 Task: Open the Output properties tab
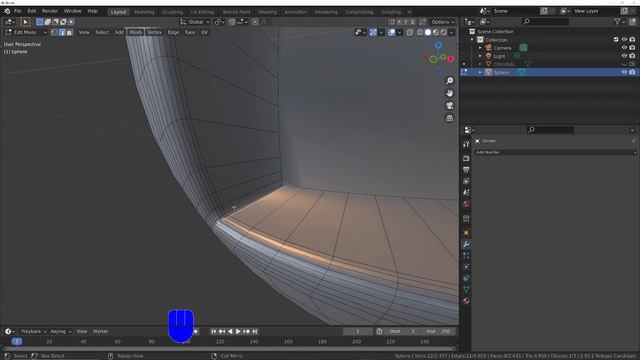(x=466, y=169)
